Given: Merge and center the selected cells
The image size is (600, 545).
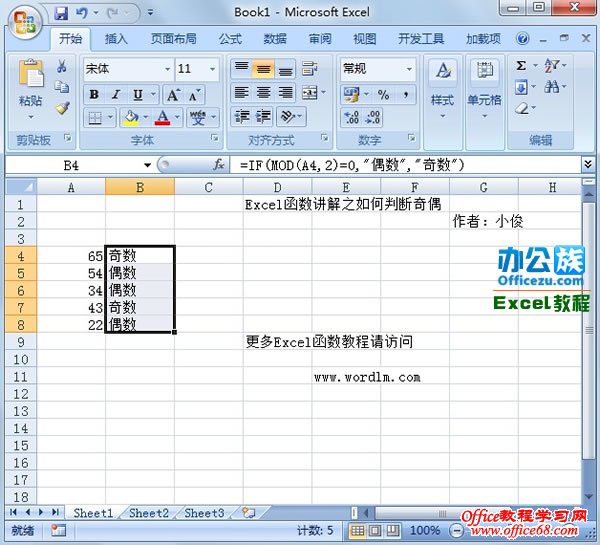Looking at the screenshot, I should click(310, 93).
